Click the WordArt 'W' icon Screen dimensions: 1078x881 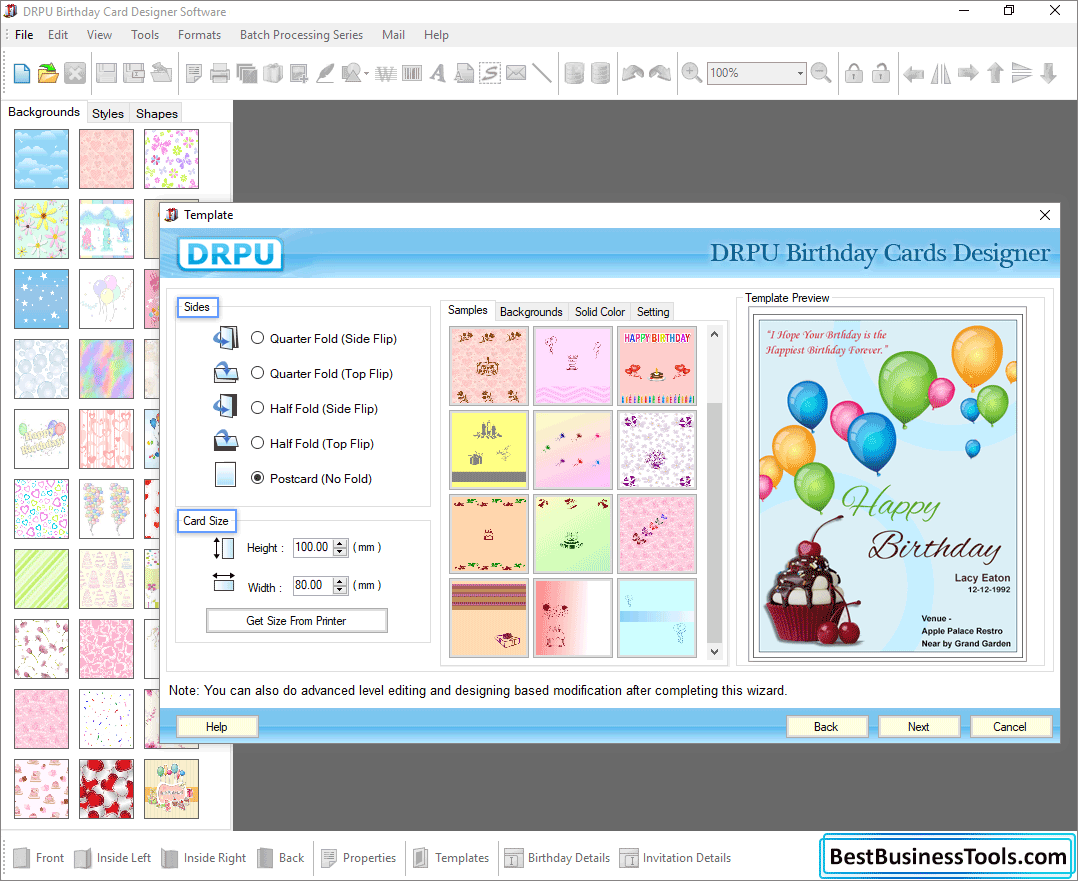pos(386,73)
